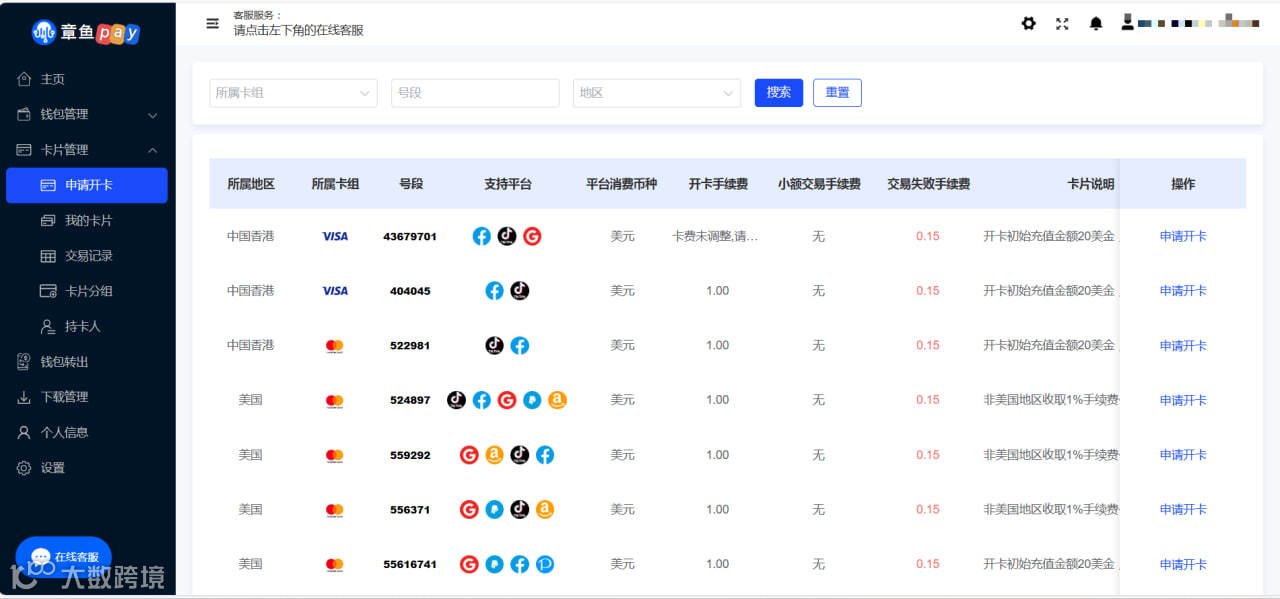Open the notification bell icon

click(1096, 23)
